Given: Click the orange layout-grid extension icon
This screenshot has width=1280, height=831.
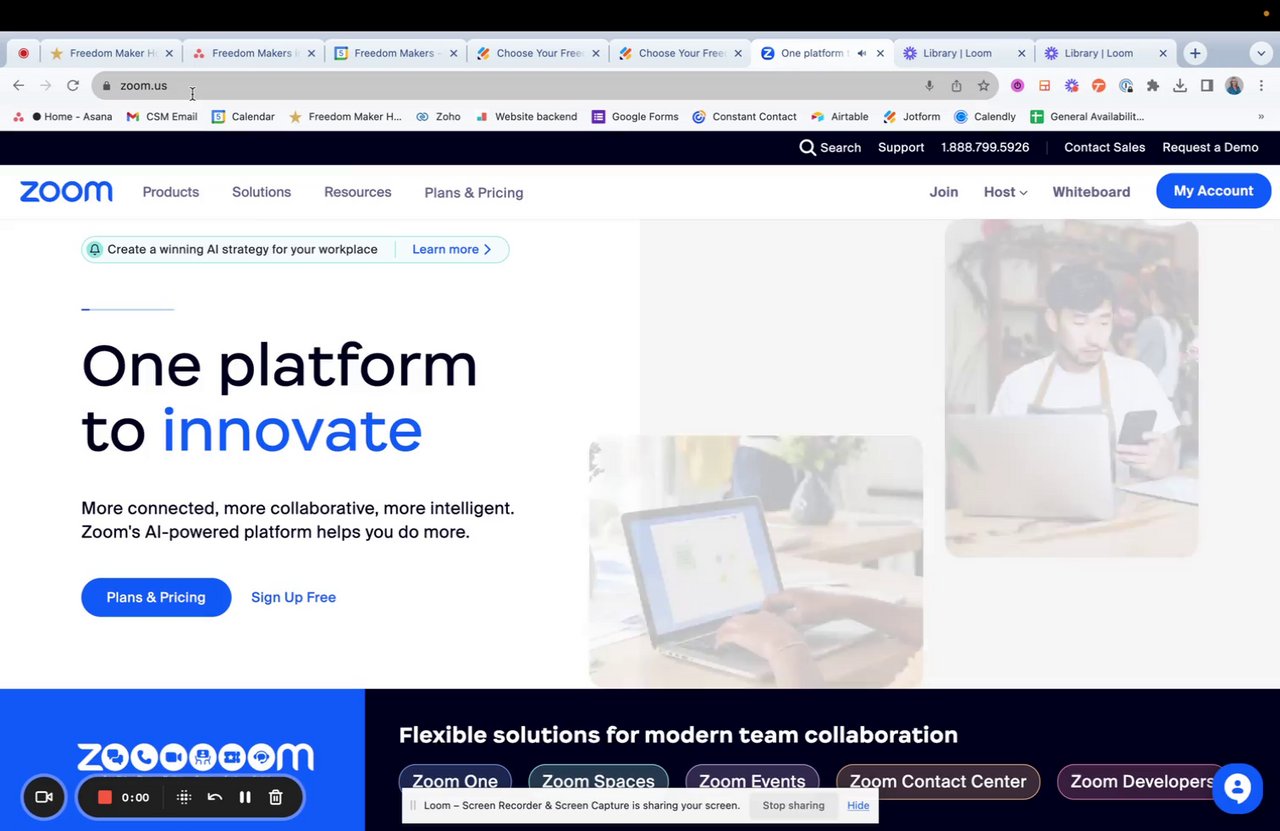Looking at the screenshot, I should pyautogui.click(x=1045, y=86).
